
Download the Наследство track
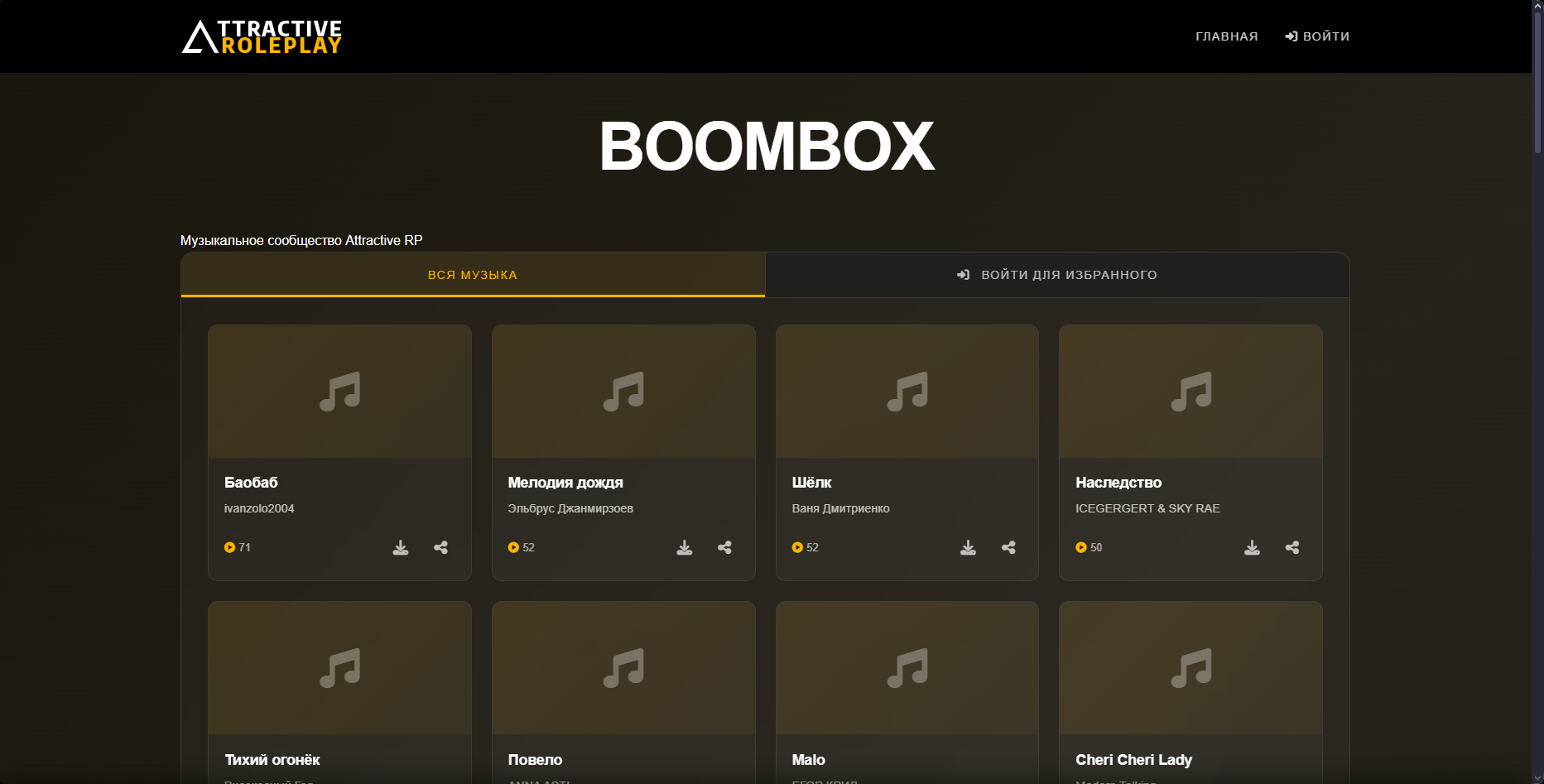tap(1252, 547)
